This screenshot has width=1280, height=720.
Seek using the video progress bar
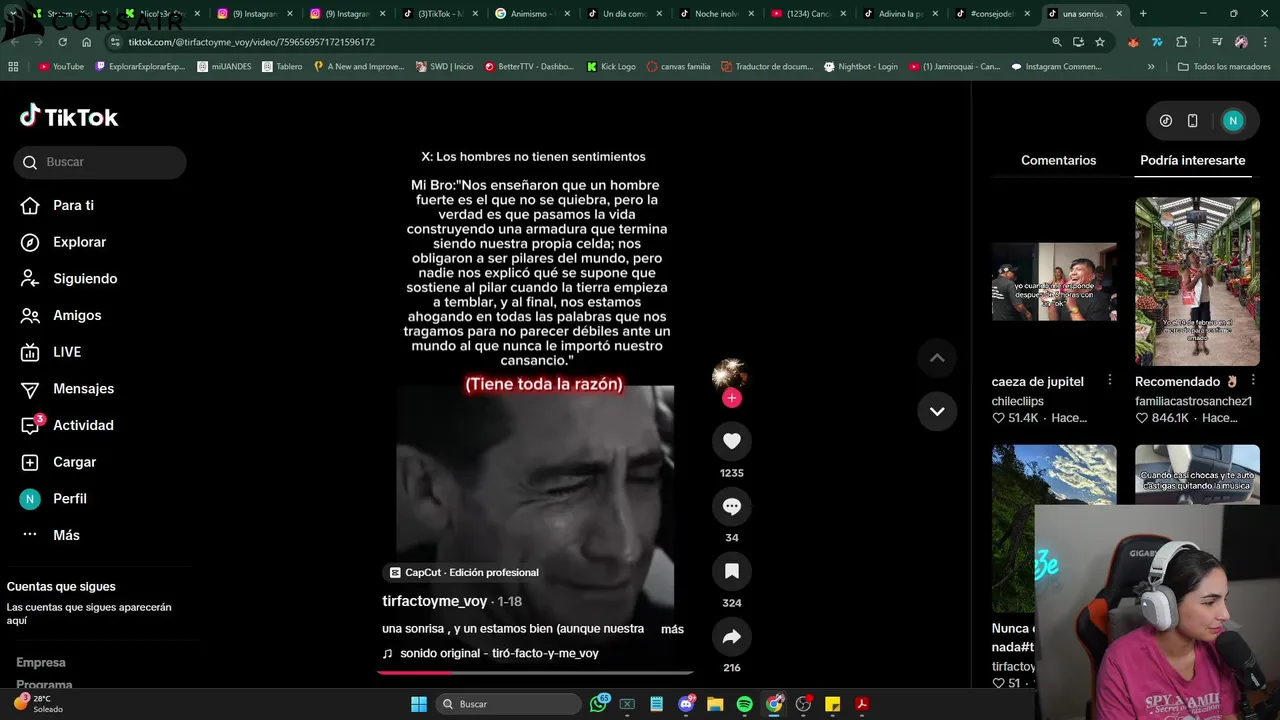click(535, 673)
